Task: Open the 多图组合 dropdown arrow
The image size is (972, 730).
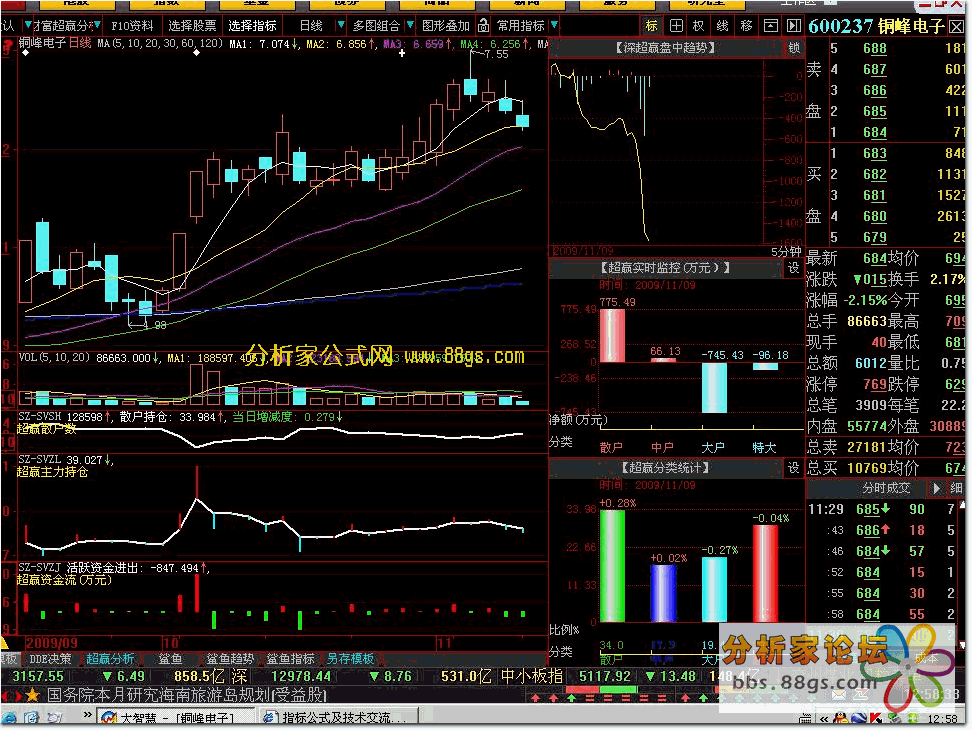Action: coord(410,25)
